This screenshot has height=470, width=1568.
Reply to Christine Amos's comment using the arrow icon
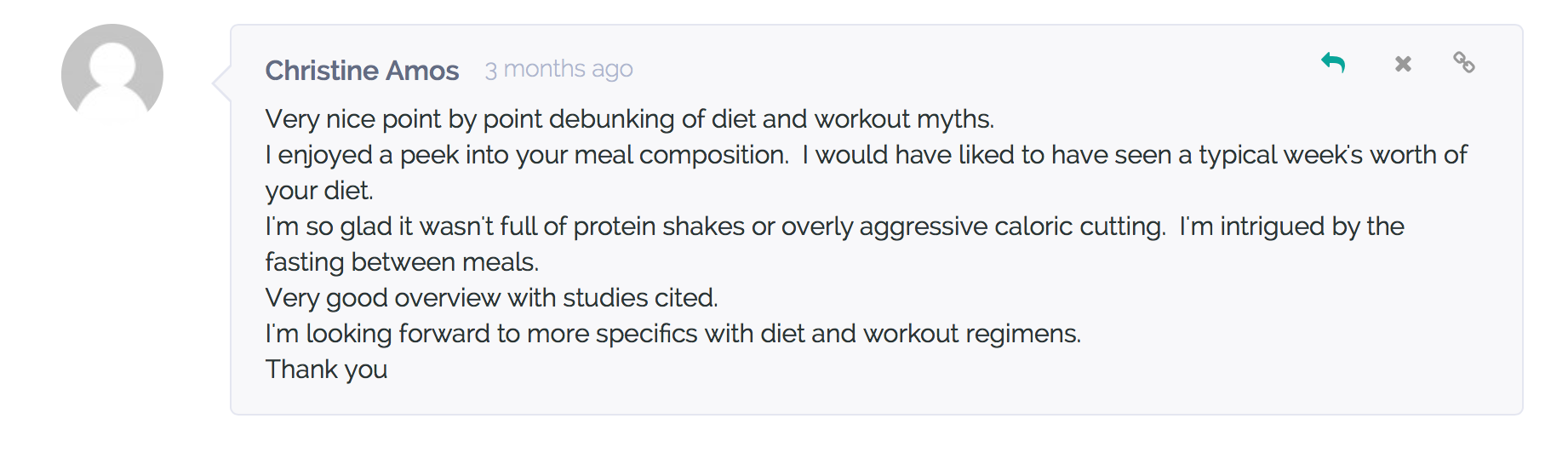(x=1333, y=63)
